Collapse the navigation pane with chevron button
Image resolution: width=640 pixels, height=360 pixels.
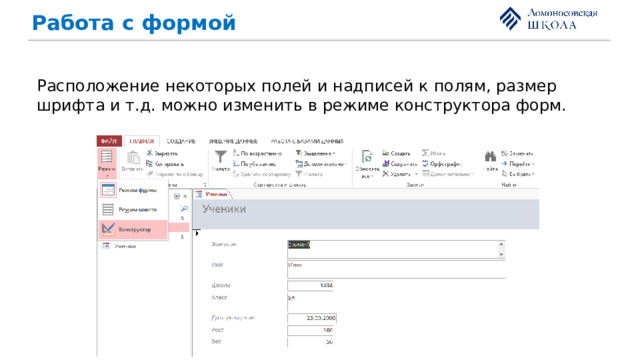(184, 196)
